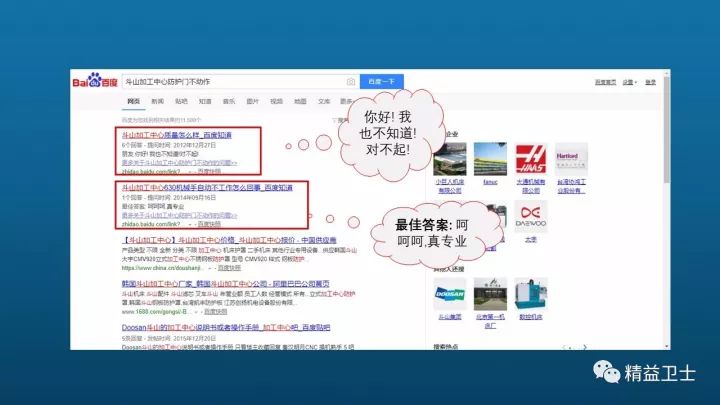Image resolution: width=720 pixels, height=405 pixels.
Task: Open 百度快照 of china.cn result
Action: click(229, 268)
